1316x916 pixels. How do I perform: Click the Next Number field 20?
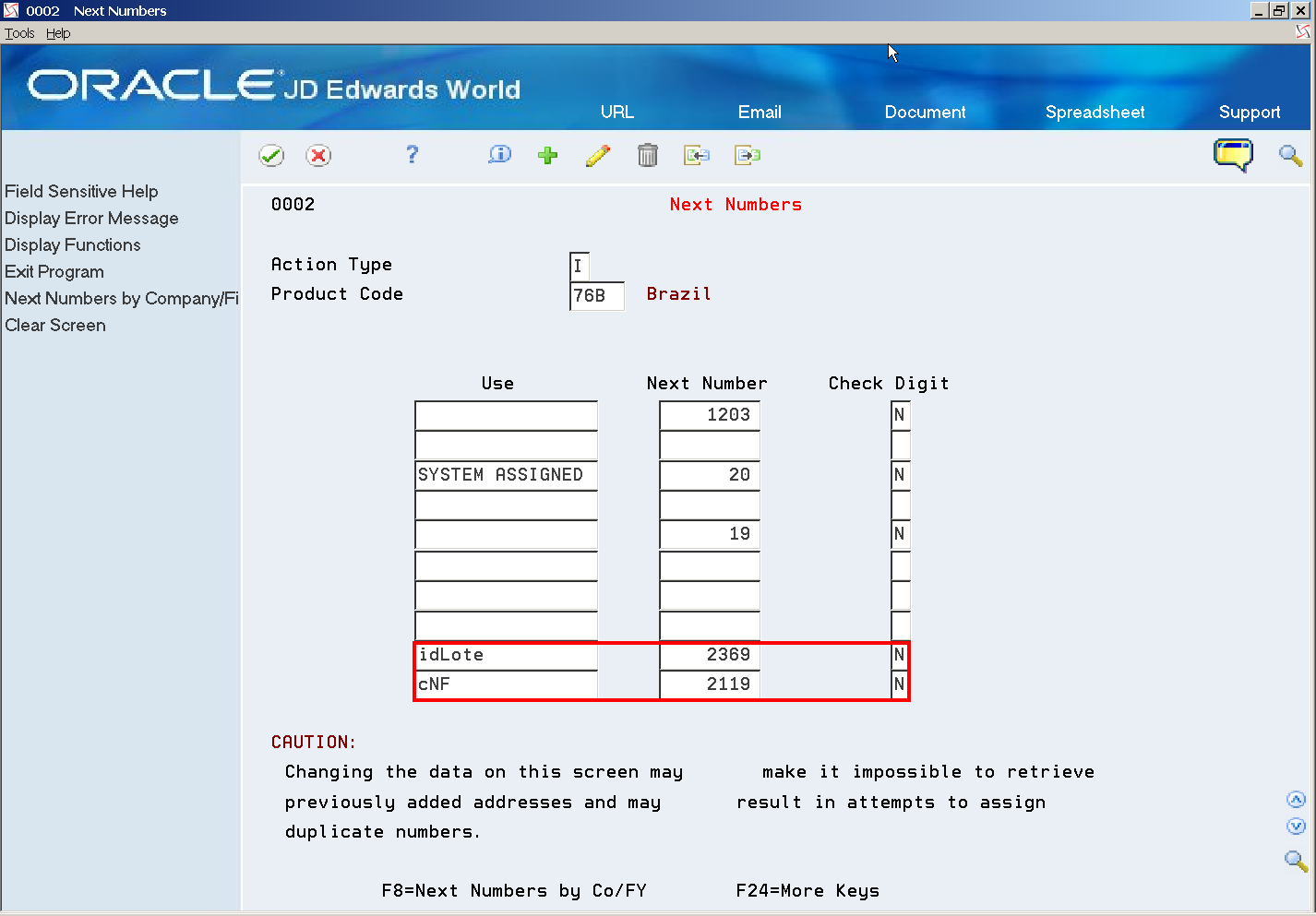[x=710, y=475]
